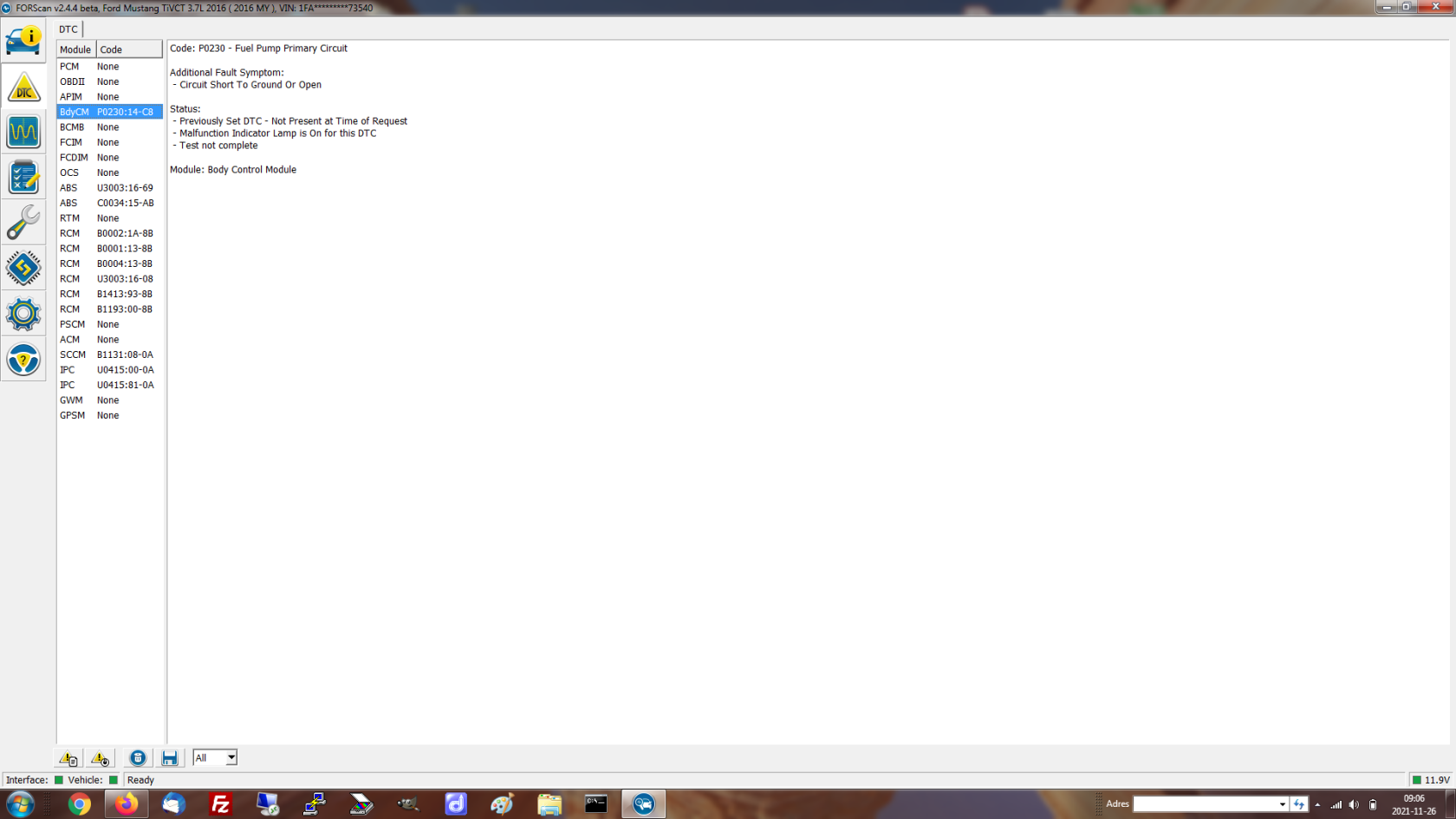
Task: Click the warning triangle with power symbol
Action: coord(101,757)
